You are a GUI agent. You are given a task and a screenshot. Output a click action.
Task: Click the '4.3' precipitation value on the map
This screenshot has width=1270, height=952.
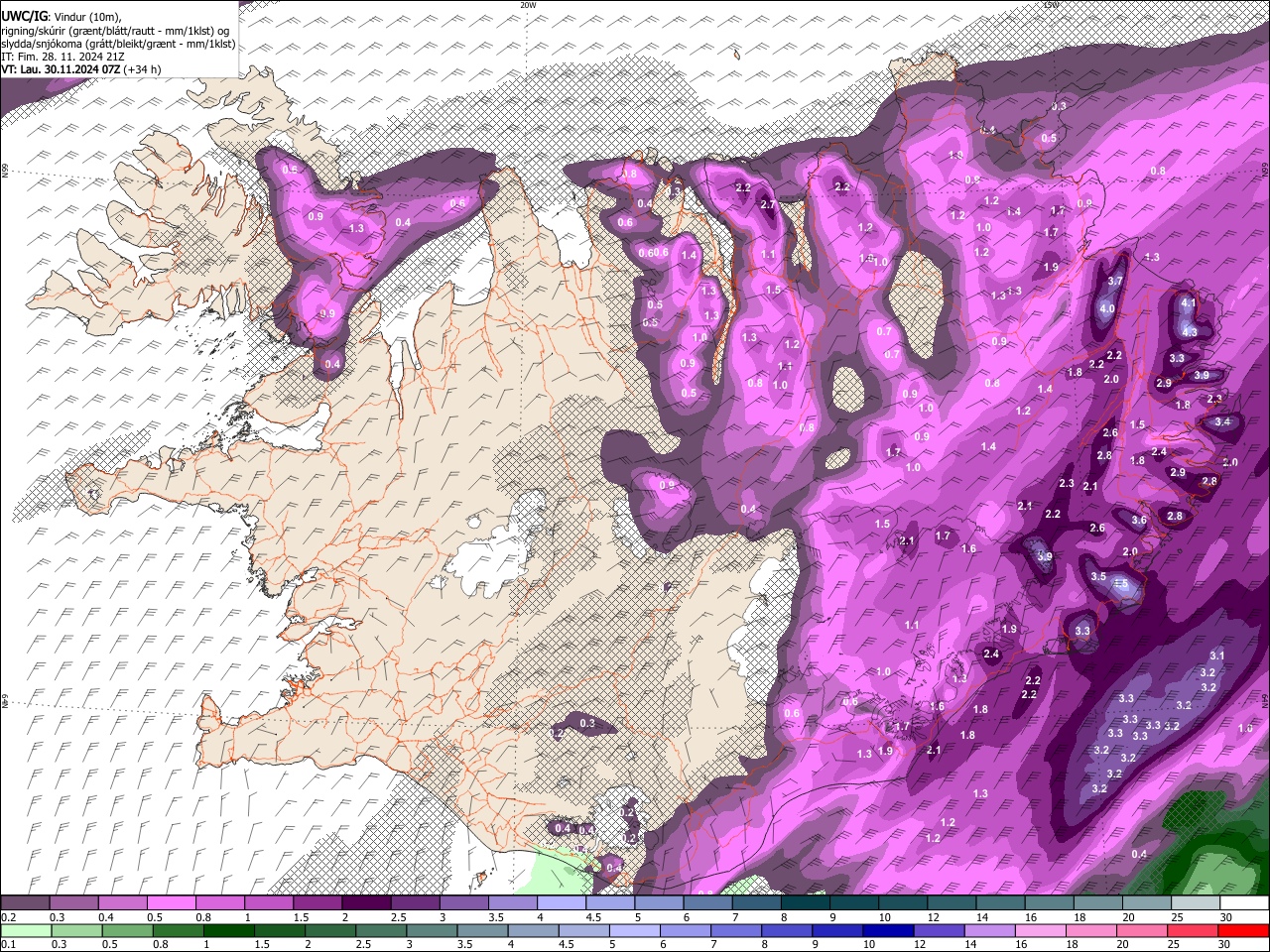coord(1190,332)
